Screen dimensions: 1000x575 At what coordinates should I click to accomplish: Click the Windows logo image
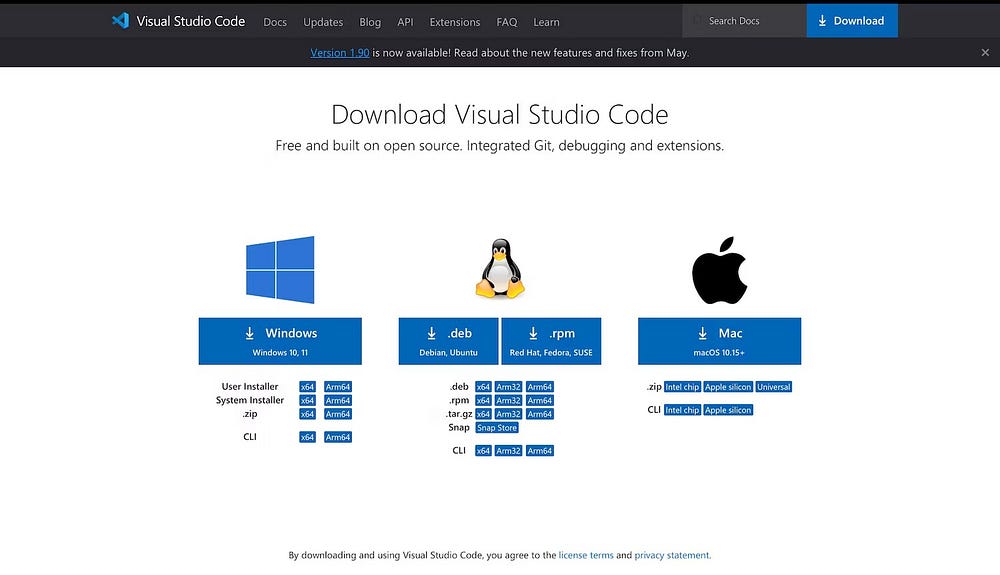point(280,270)
